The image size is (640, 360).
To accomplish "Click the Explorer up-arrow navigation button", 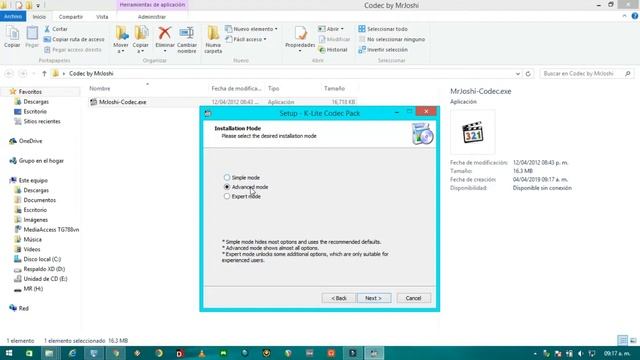I will click(44, 73).
